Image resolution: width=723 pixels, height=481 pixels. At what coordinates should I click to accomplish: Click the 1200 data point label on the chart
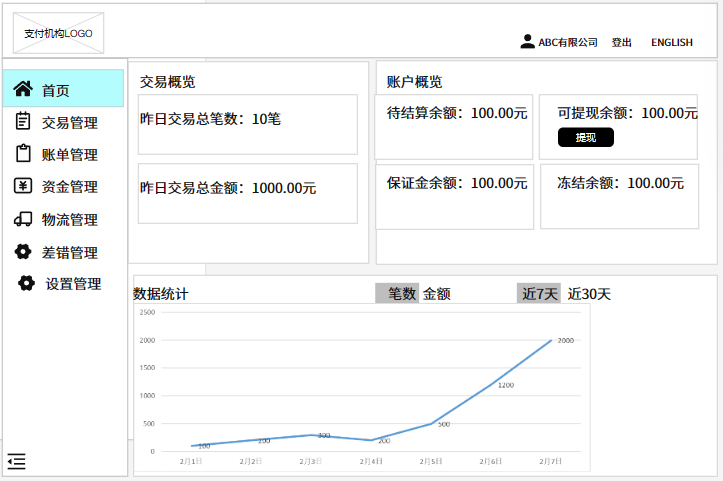(506, 385)
